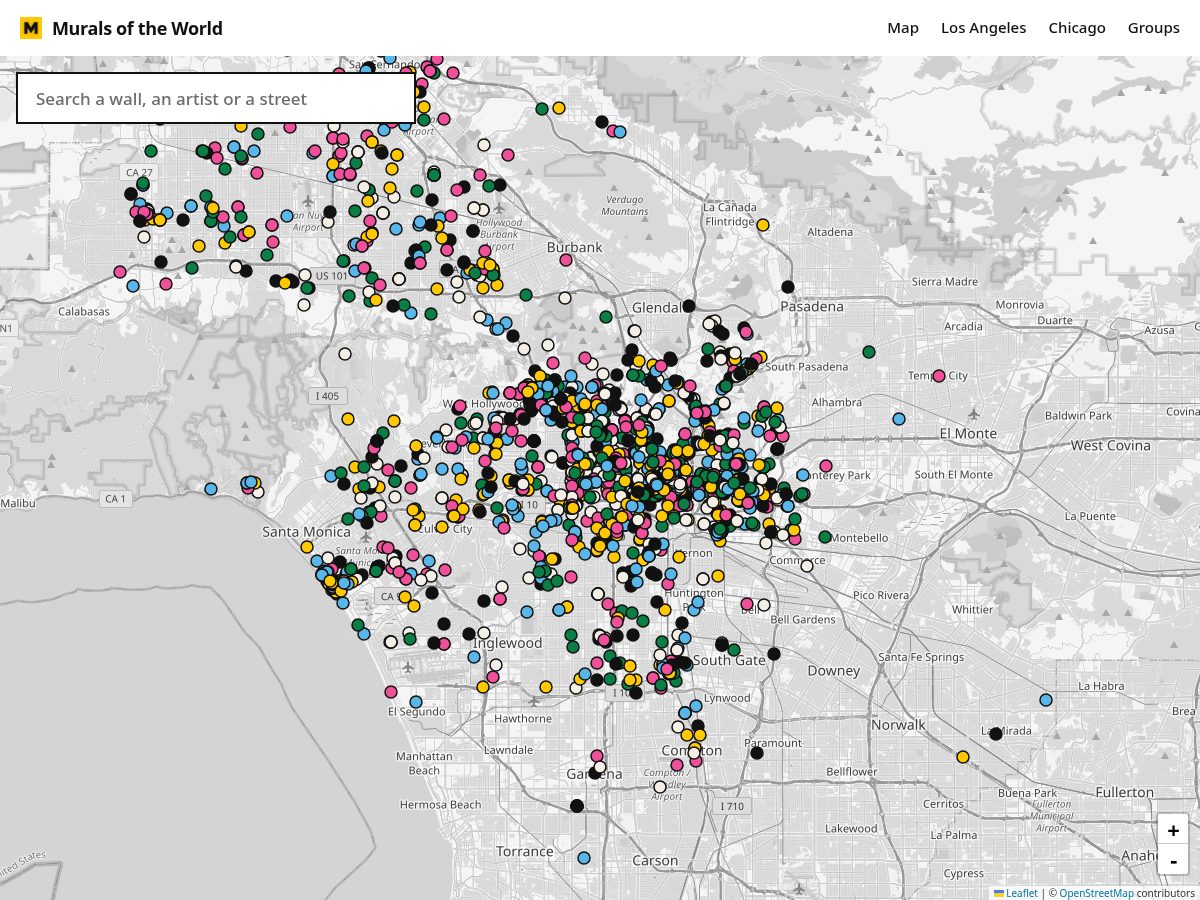
Task: Open the OpenStreetMap attribution link
Action: click(x=1097, y=893)
